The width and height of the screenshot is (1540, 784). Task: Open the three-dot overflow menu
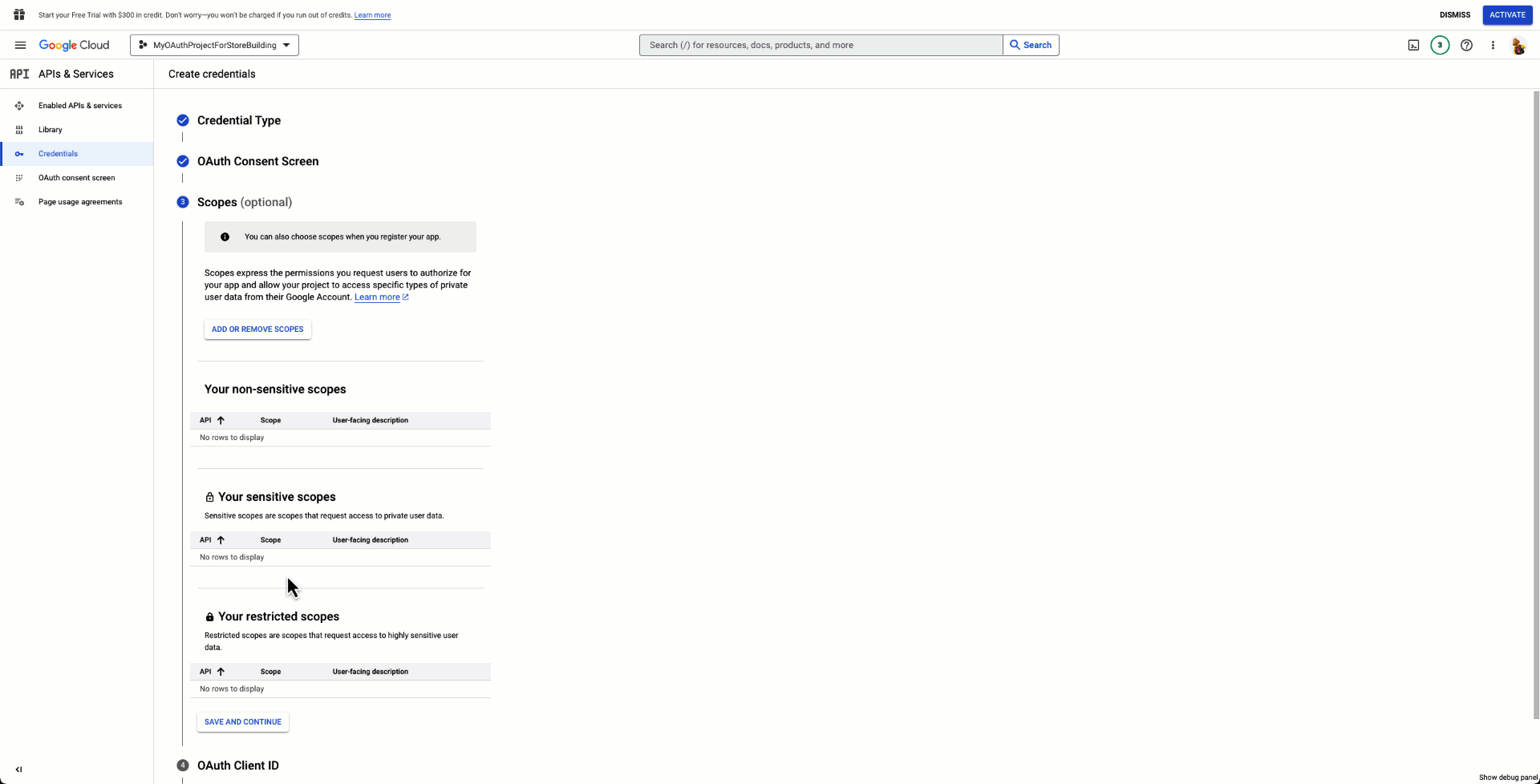coord(1493,45)
